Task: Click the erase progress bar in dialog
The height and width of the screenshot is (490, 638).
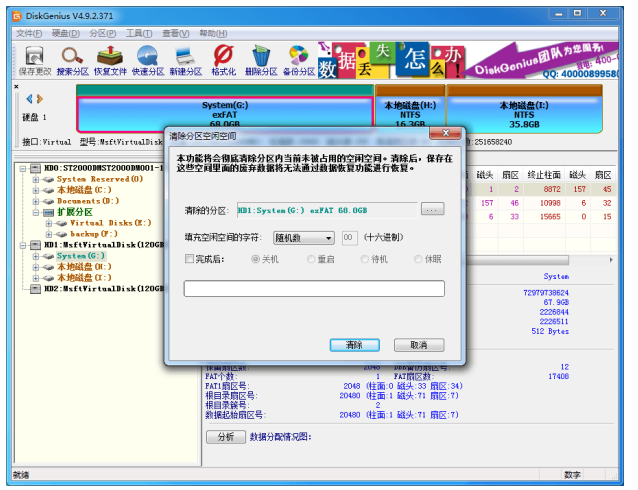Action: 314,289
